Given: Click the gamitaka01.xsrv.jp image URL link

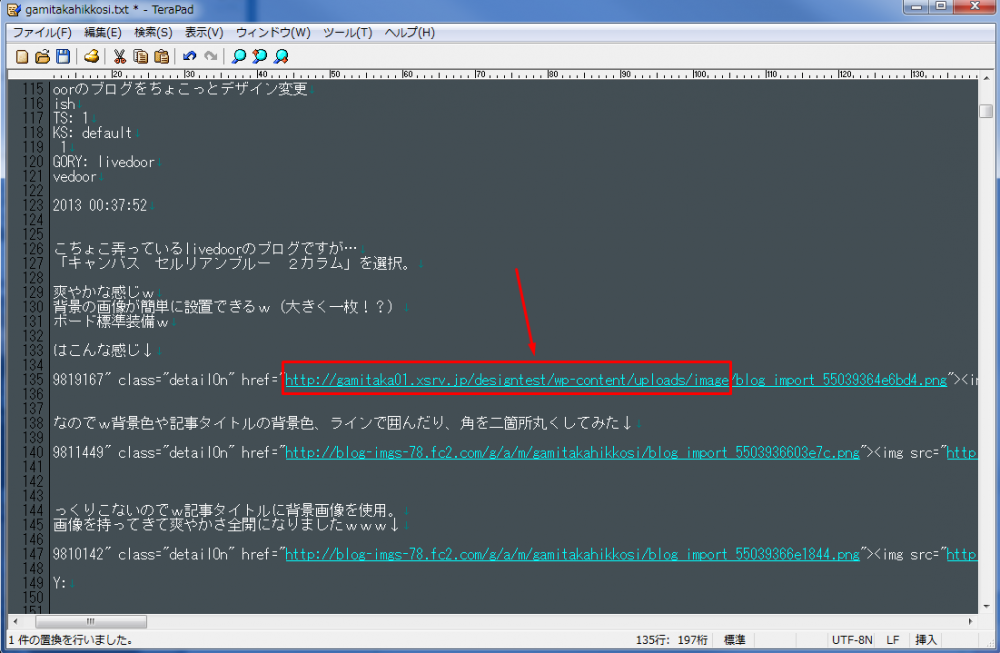Looking at the screenshot, I should pyautogui.click(x=615, y=380).
